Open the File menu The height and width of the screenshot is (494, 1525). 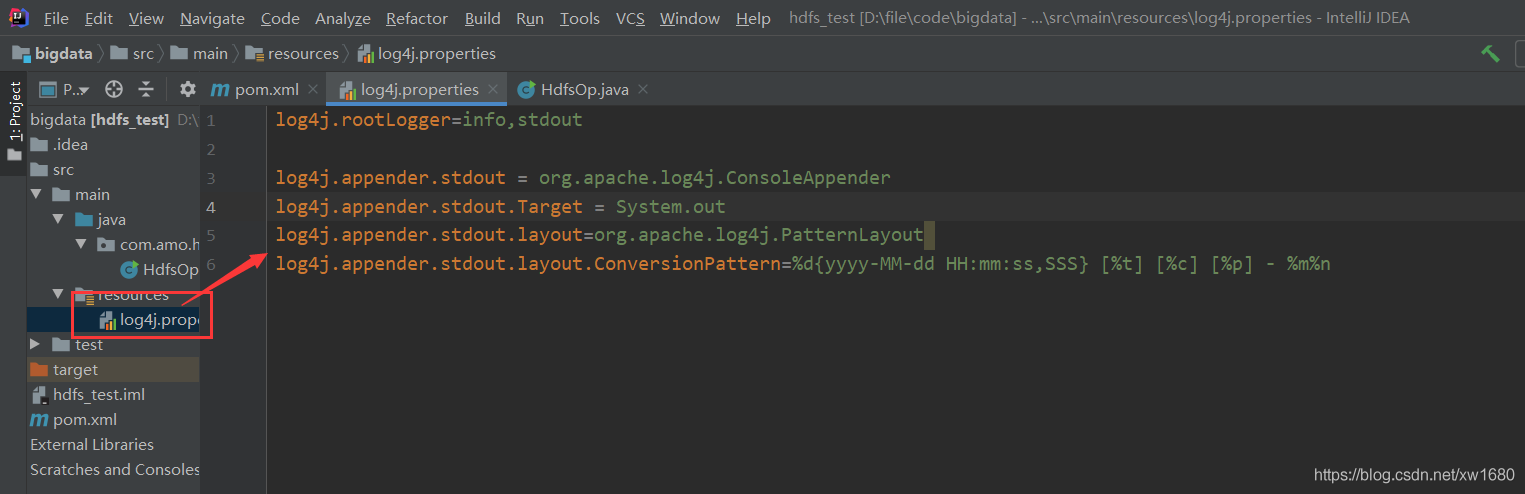56,18
